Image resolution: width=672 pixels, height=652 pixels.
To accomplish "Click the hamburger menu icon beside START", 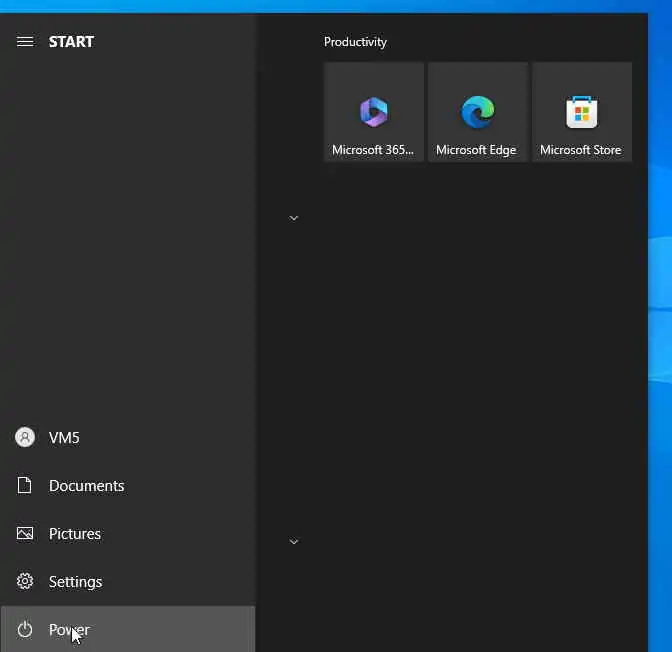I will click(x=25, y=42).
